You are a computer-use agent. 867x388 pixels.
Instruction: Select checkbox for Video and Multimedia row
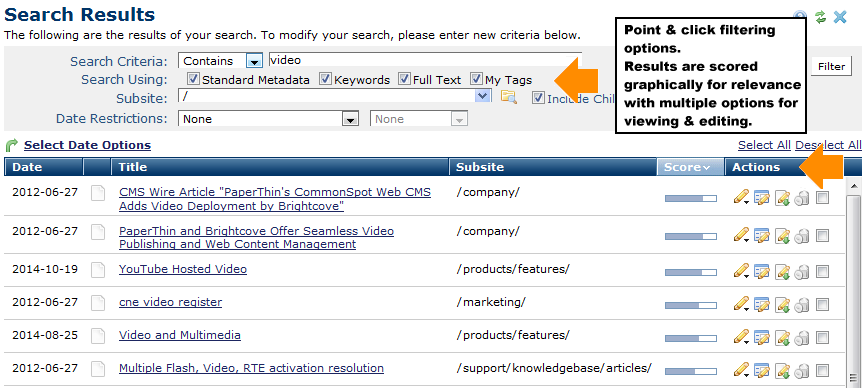click(823, 338)
